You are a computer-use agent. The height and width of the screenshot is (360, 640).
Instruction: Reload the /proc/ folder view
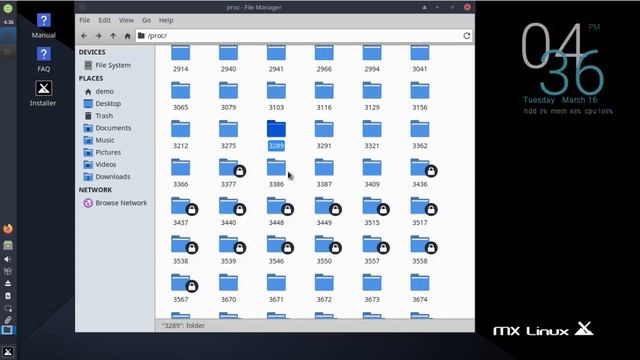pyautogui.click(x=467, y=36)
